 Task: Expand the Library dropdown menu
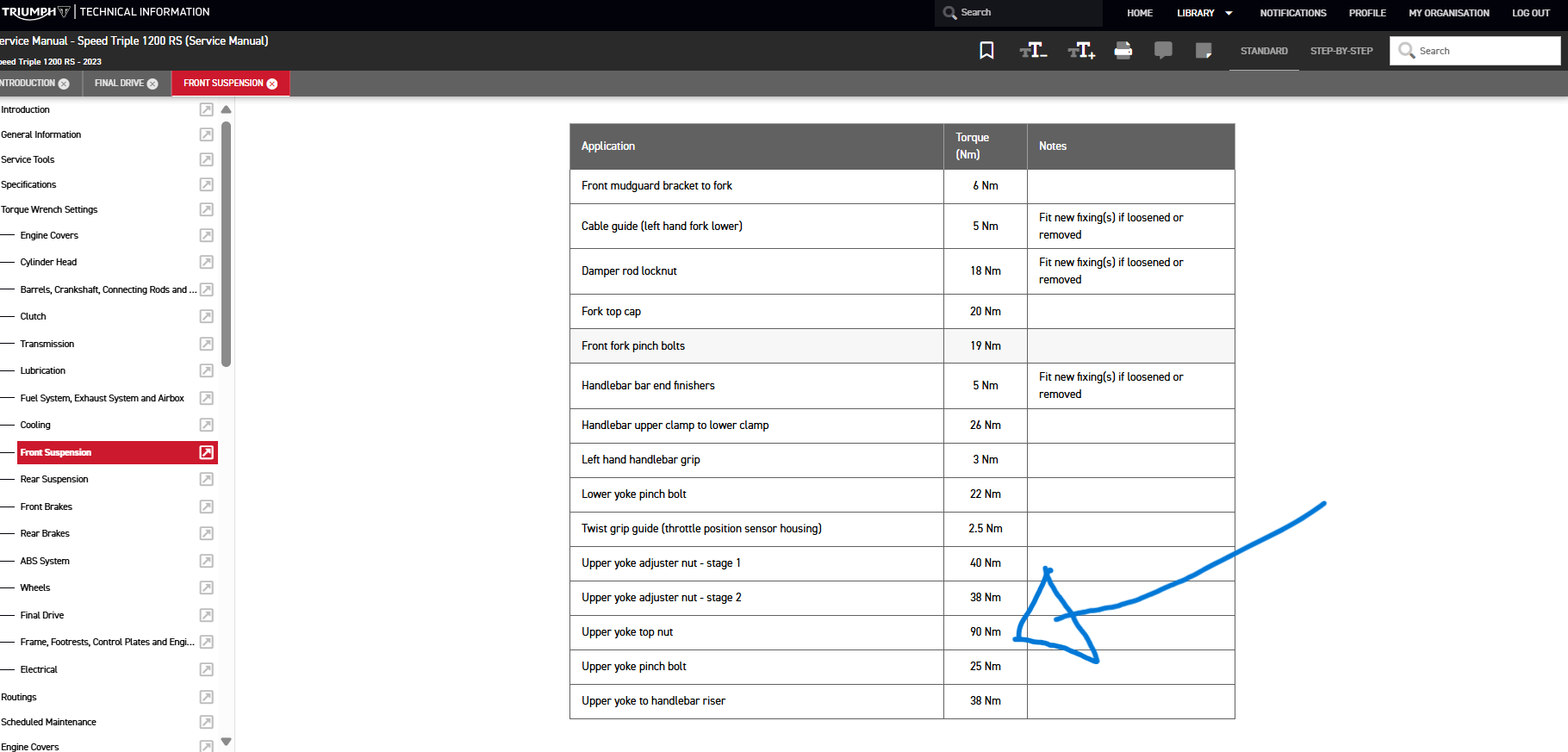(1204, 13)
